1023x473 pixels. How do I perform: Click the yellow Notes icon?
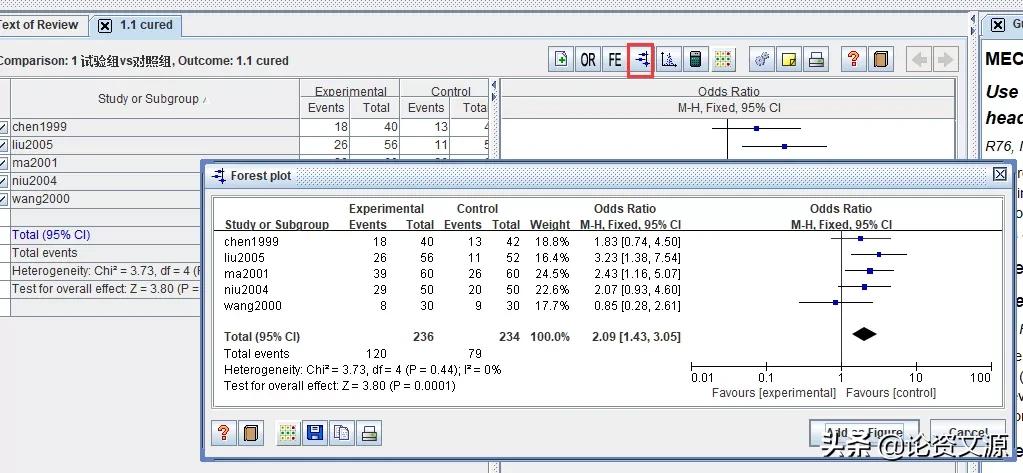789,60
